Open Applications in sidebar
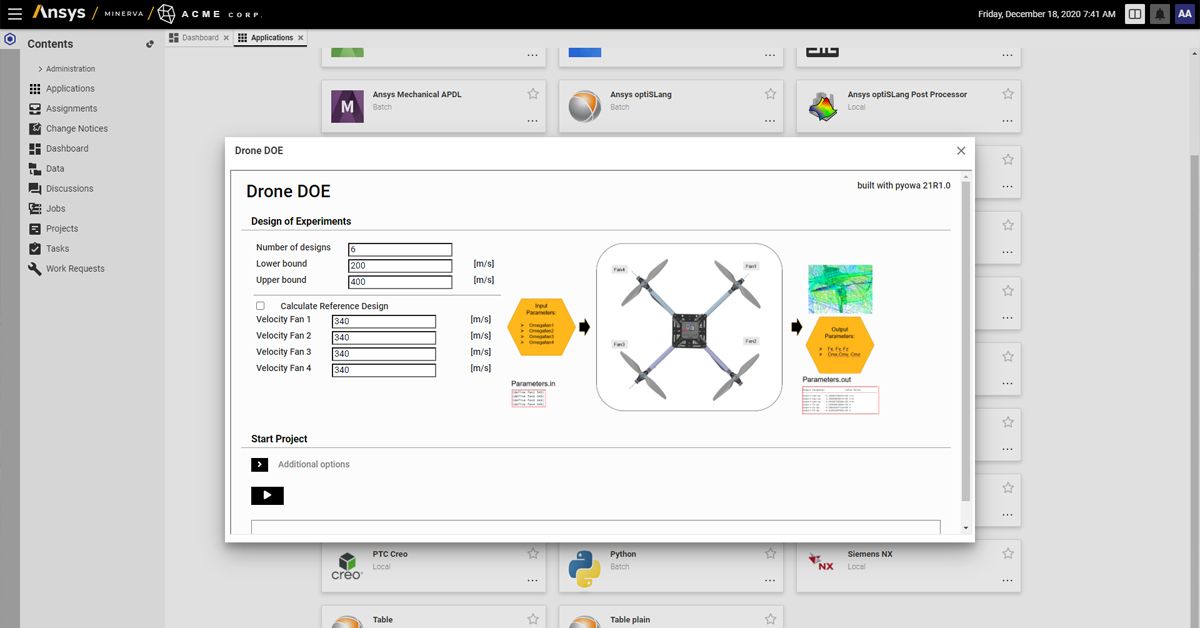1200x628 pixels. pyautogui.click(x=70, y=89)
